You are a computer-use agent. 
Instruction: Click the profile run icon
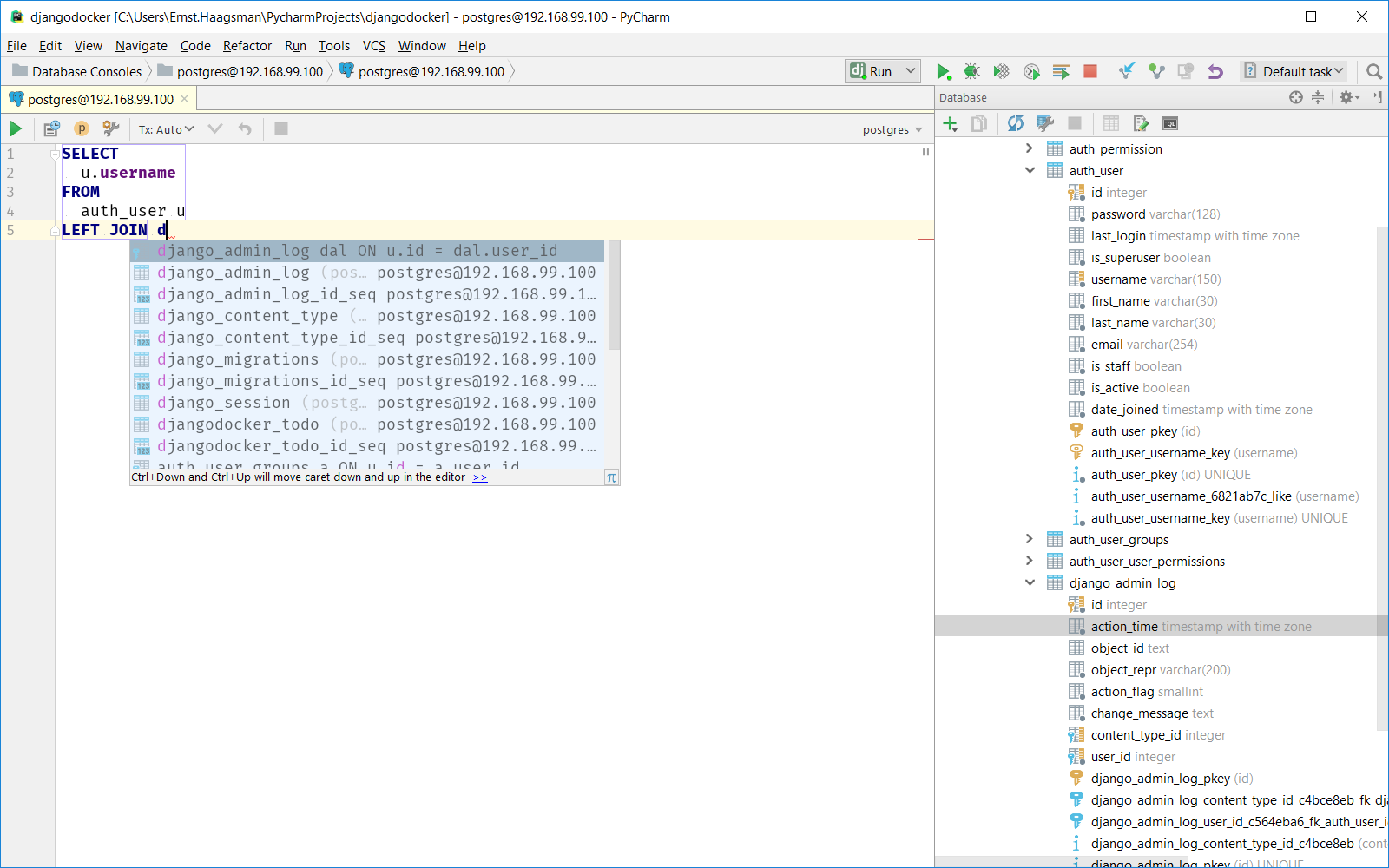1031,71
